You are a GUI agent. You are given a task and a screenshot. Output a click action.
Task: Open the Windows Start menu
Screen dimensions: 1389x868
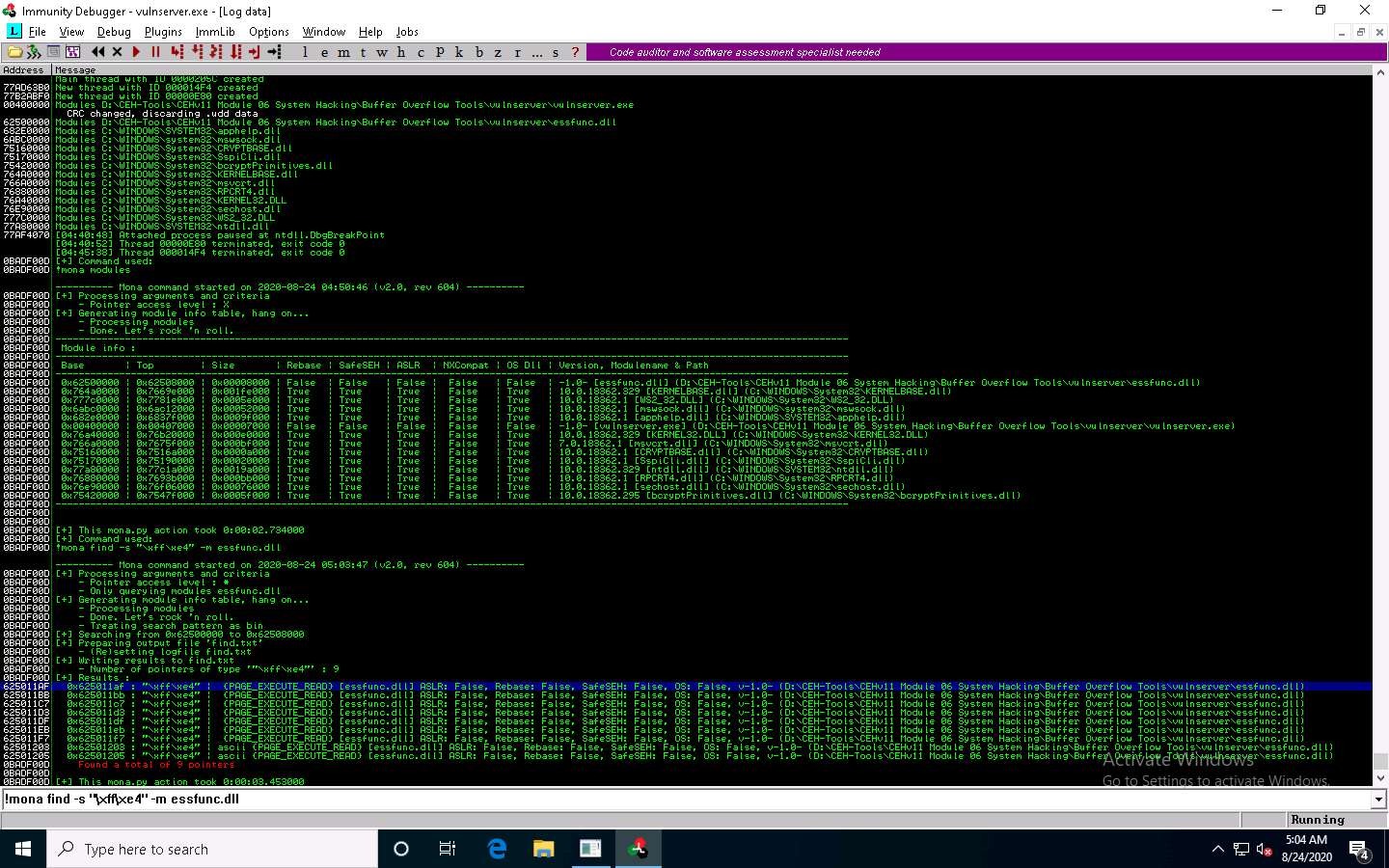point(23,849)
